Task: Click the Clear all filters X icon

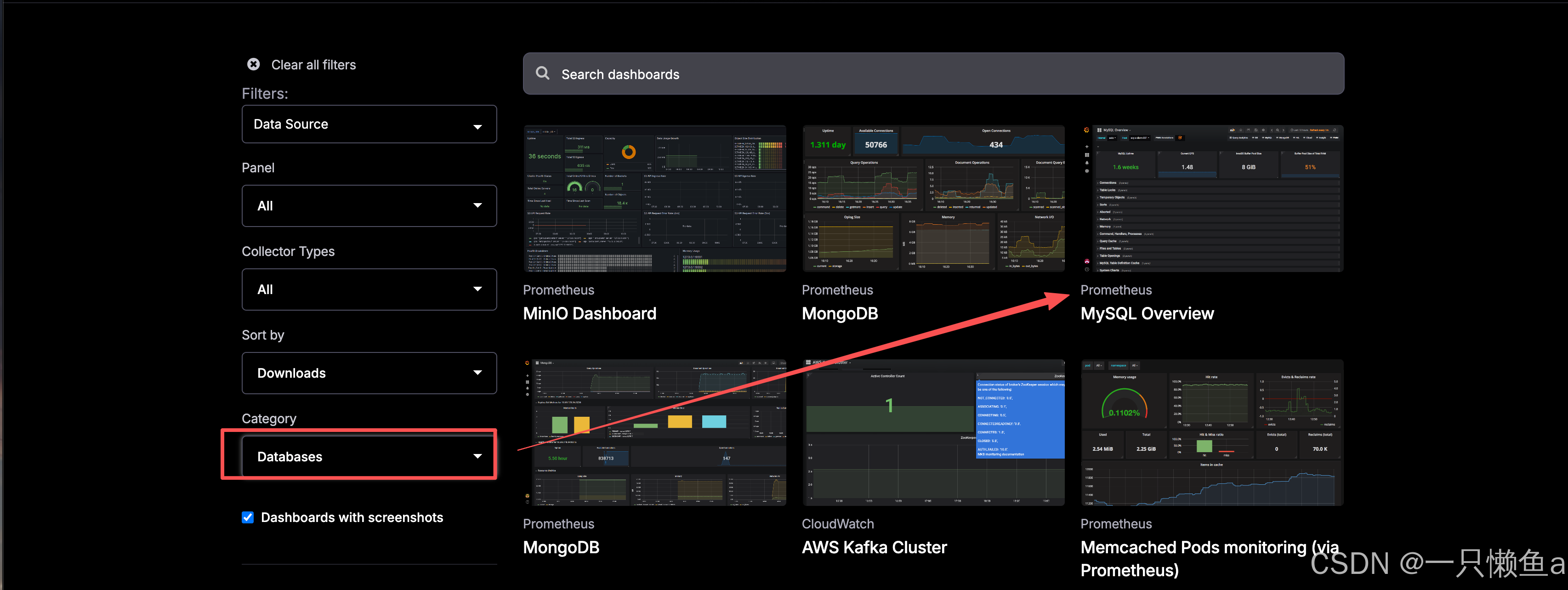Action: [x=253, y=64]
